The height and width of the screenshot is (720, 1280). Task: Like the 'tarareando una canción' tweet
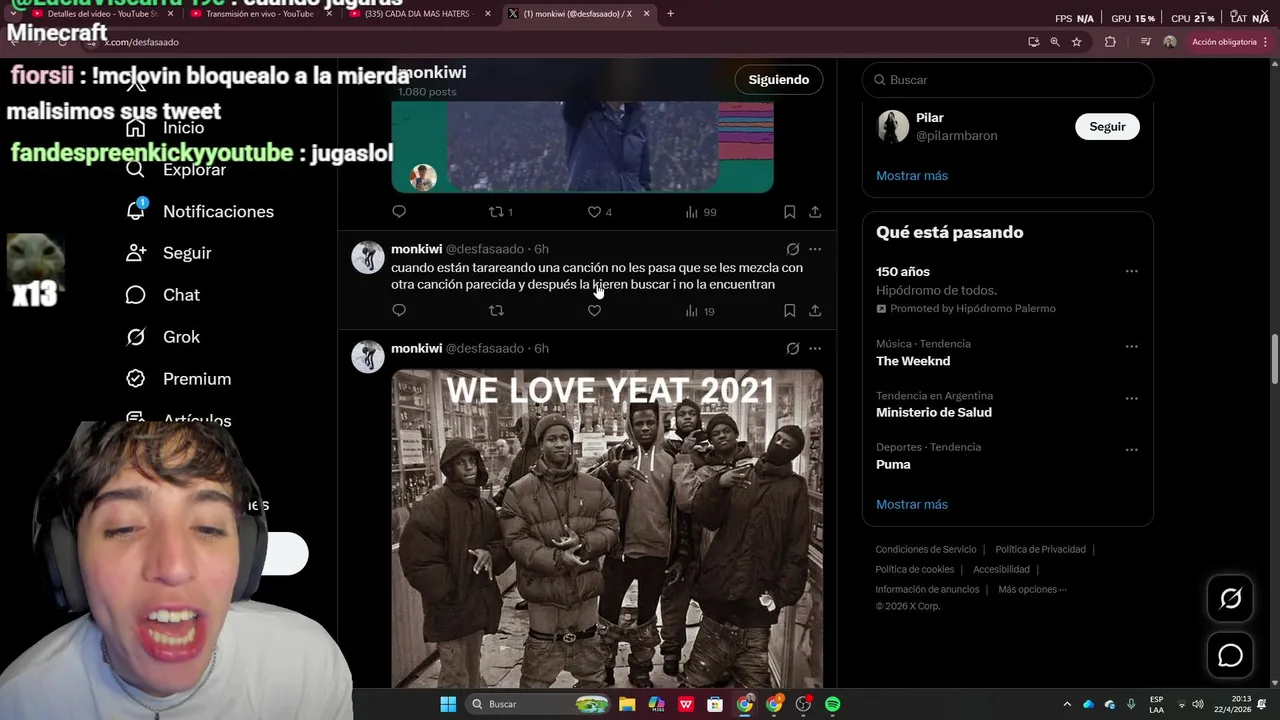click(x=594, y=311)
